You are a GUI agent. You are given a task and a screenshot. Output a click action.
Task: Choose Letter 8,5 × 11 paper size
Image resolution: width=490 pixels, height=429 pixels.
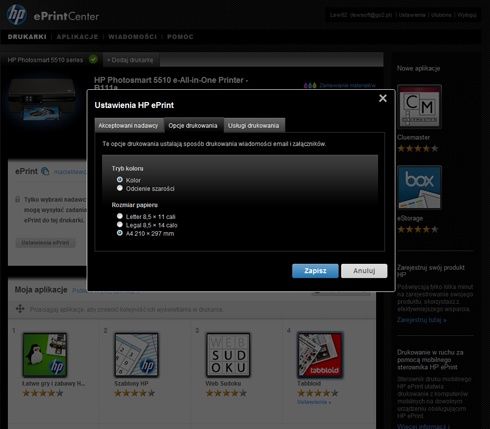click(x=120, y=216)
